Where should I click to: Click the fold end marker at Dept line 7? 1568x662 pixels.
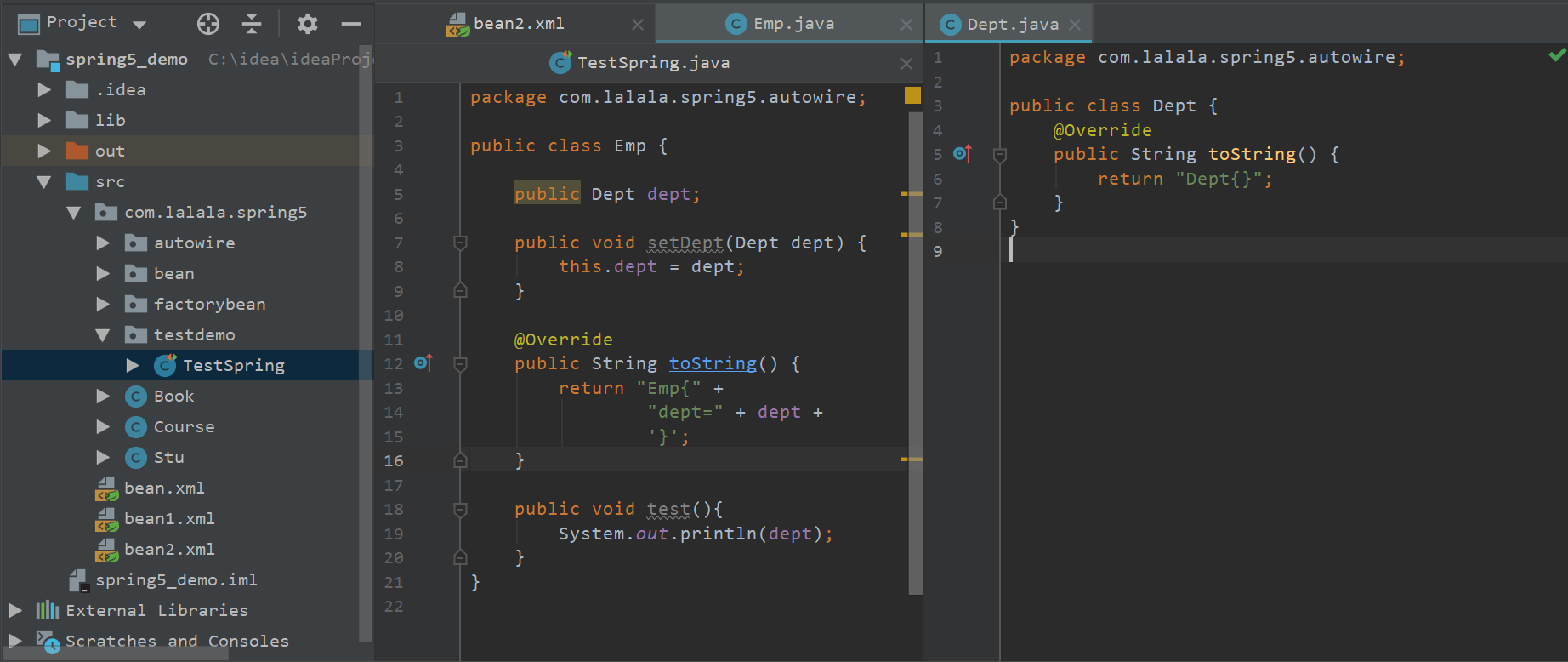tap(1000, 202)
